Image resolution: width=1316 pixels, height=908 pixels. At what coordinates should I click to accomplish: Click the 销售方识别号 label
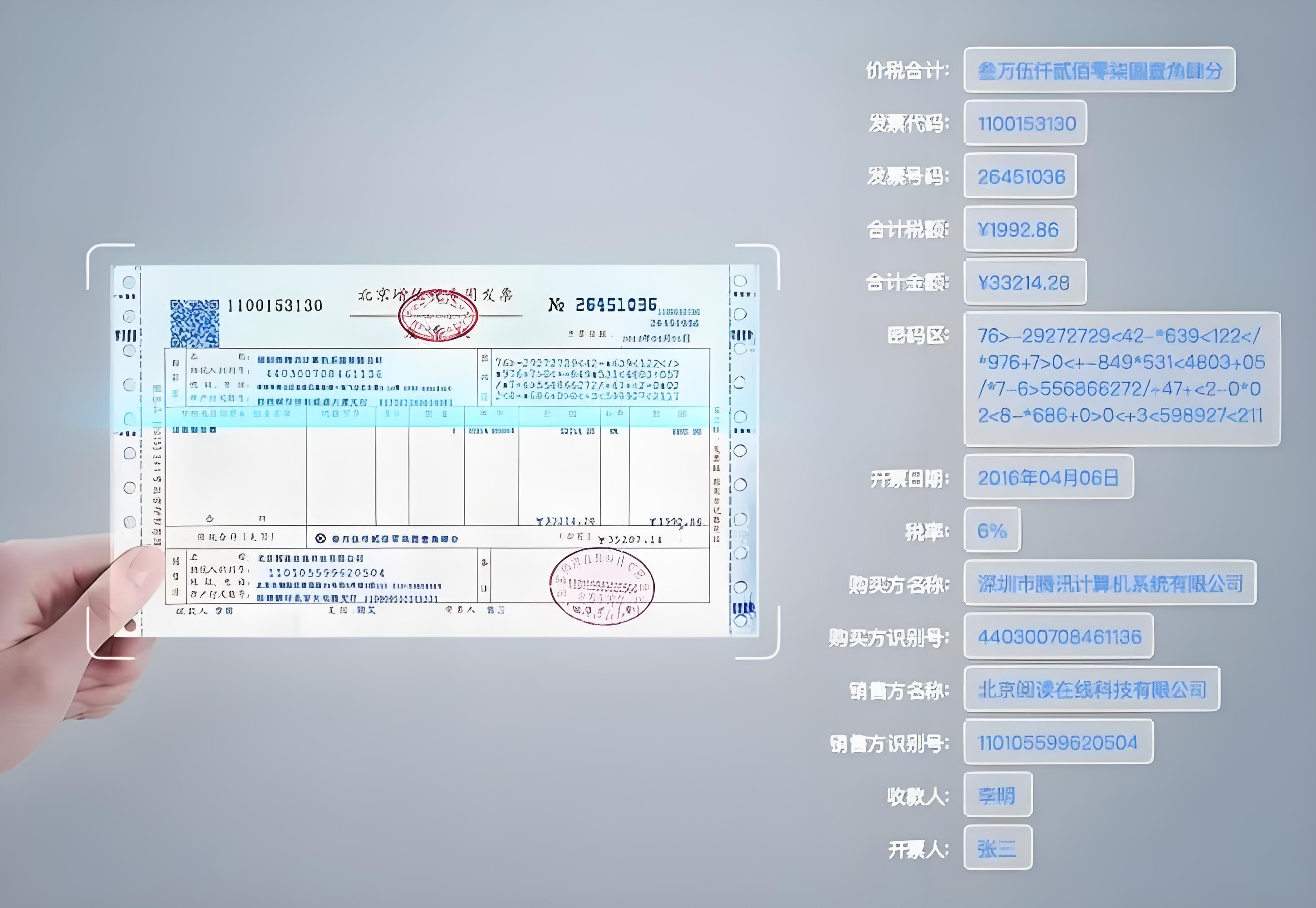pyautogui.click(x=889, y=743)
